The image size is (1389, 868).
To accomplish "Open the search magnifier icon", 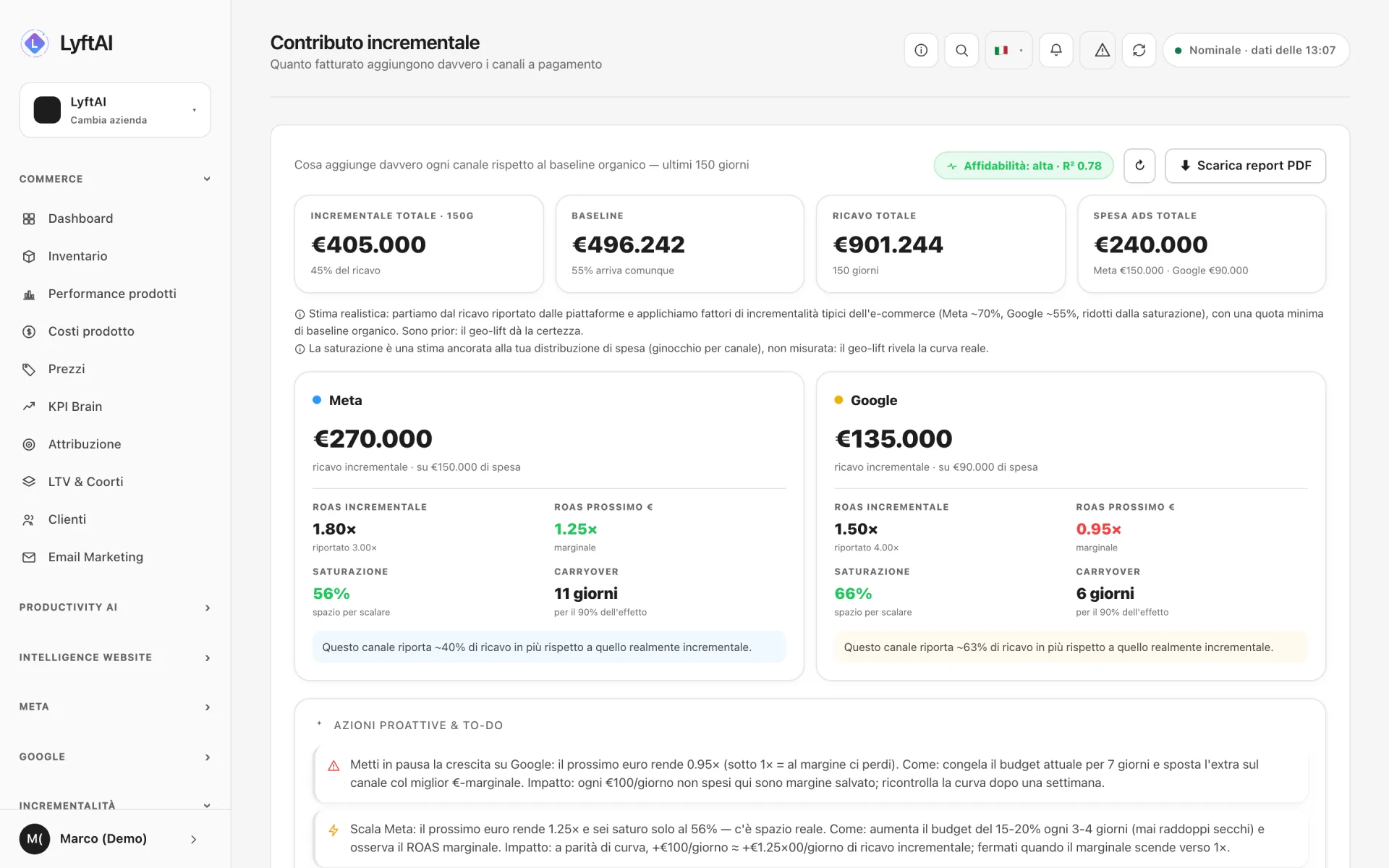I will (961, 51).
